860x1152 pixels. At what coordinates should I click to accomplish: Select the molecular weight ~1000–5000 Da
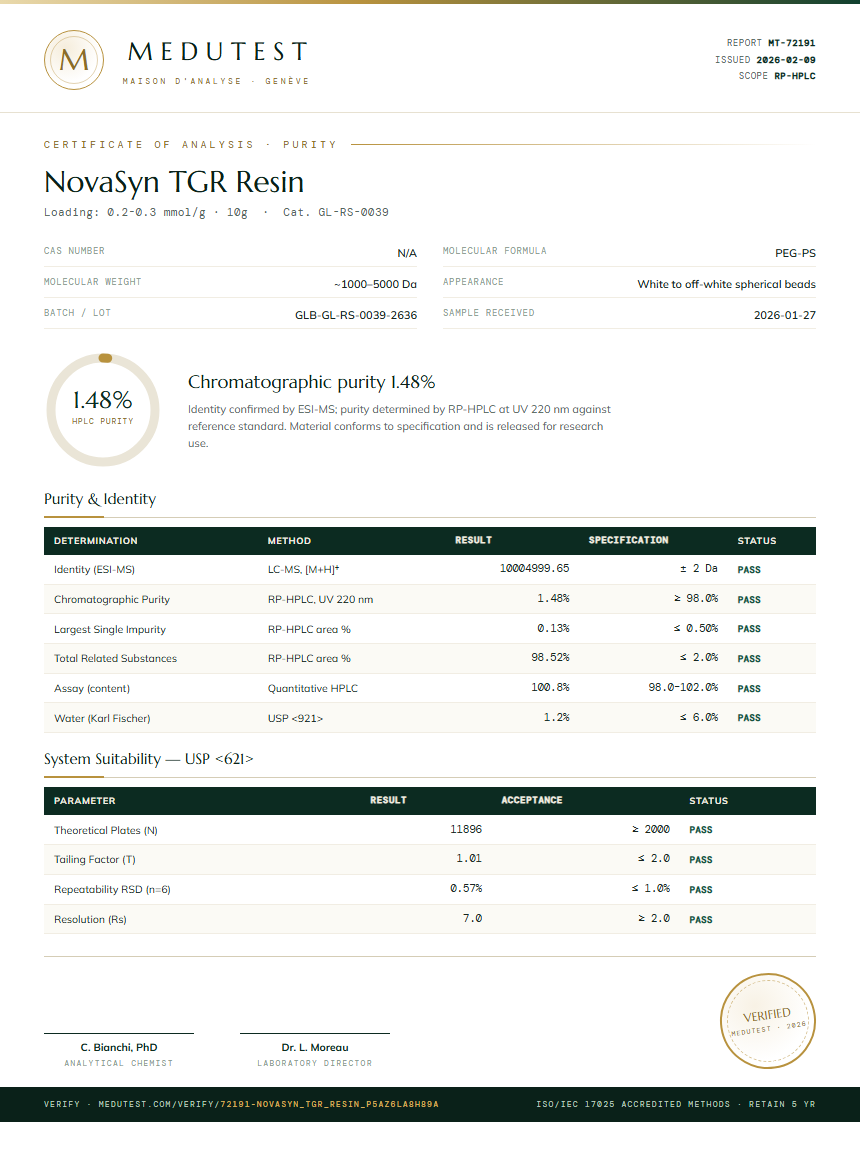point(375,284)
